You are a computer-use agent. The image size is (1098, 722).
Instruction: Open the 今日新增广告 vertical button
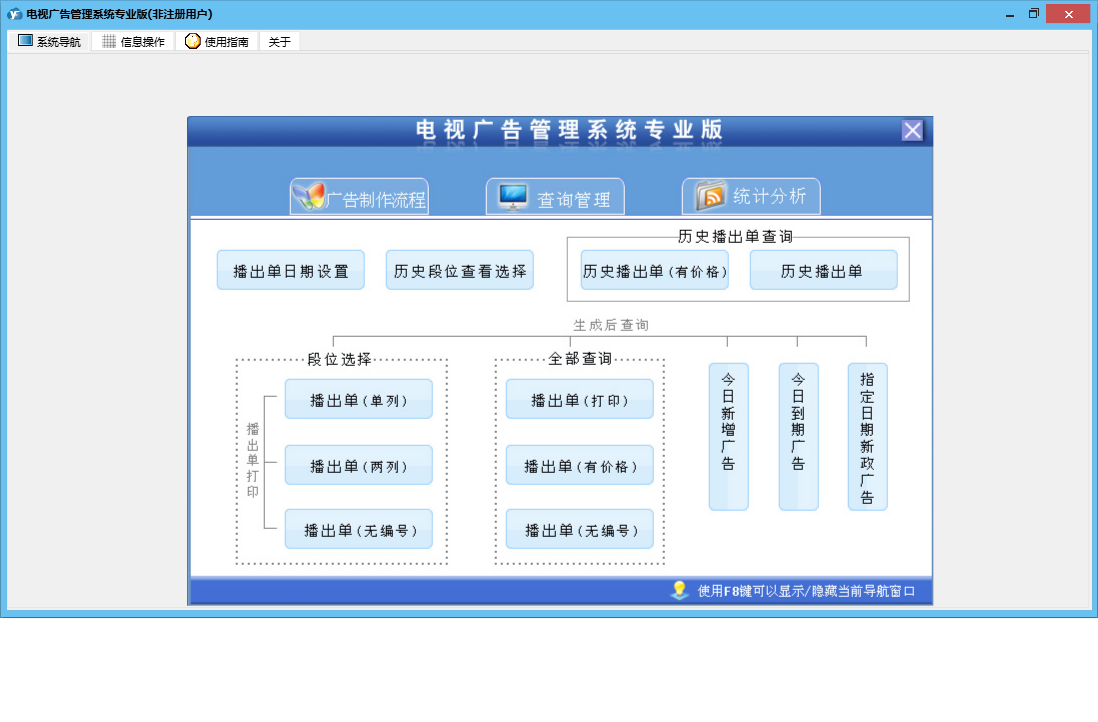pos(729,437)
